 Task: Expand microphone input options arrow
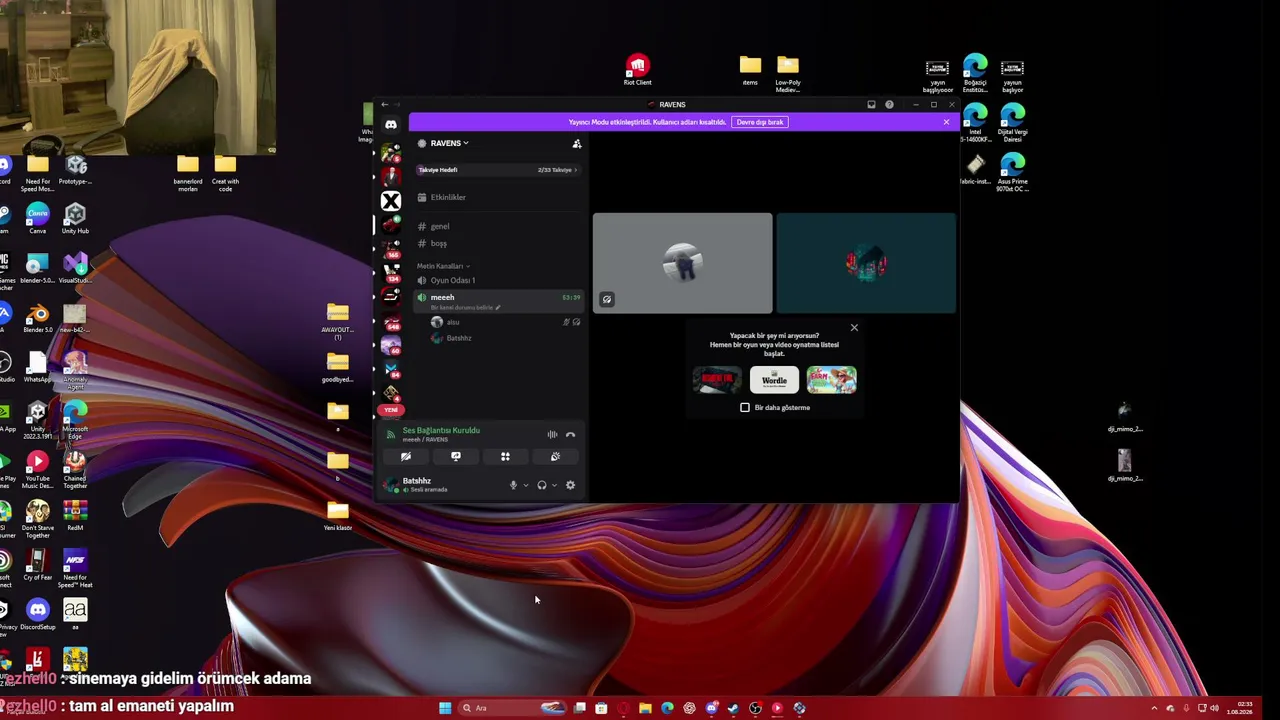[x=526, y=486]
